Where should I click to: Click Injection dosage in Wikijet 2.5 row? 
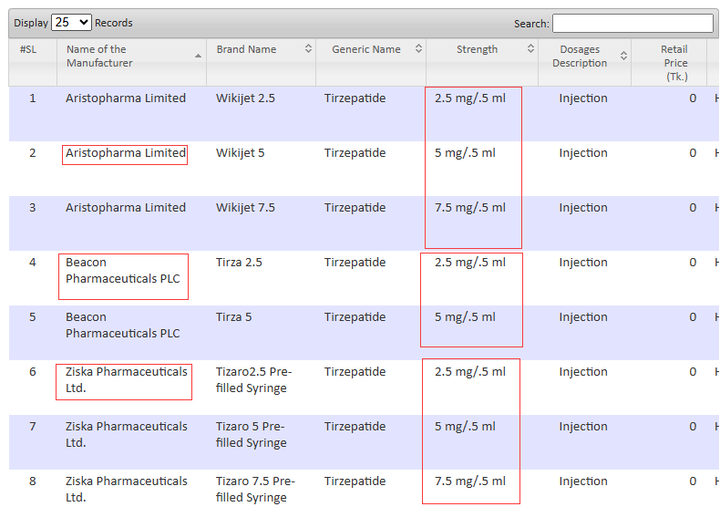pos(583,98)
